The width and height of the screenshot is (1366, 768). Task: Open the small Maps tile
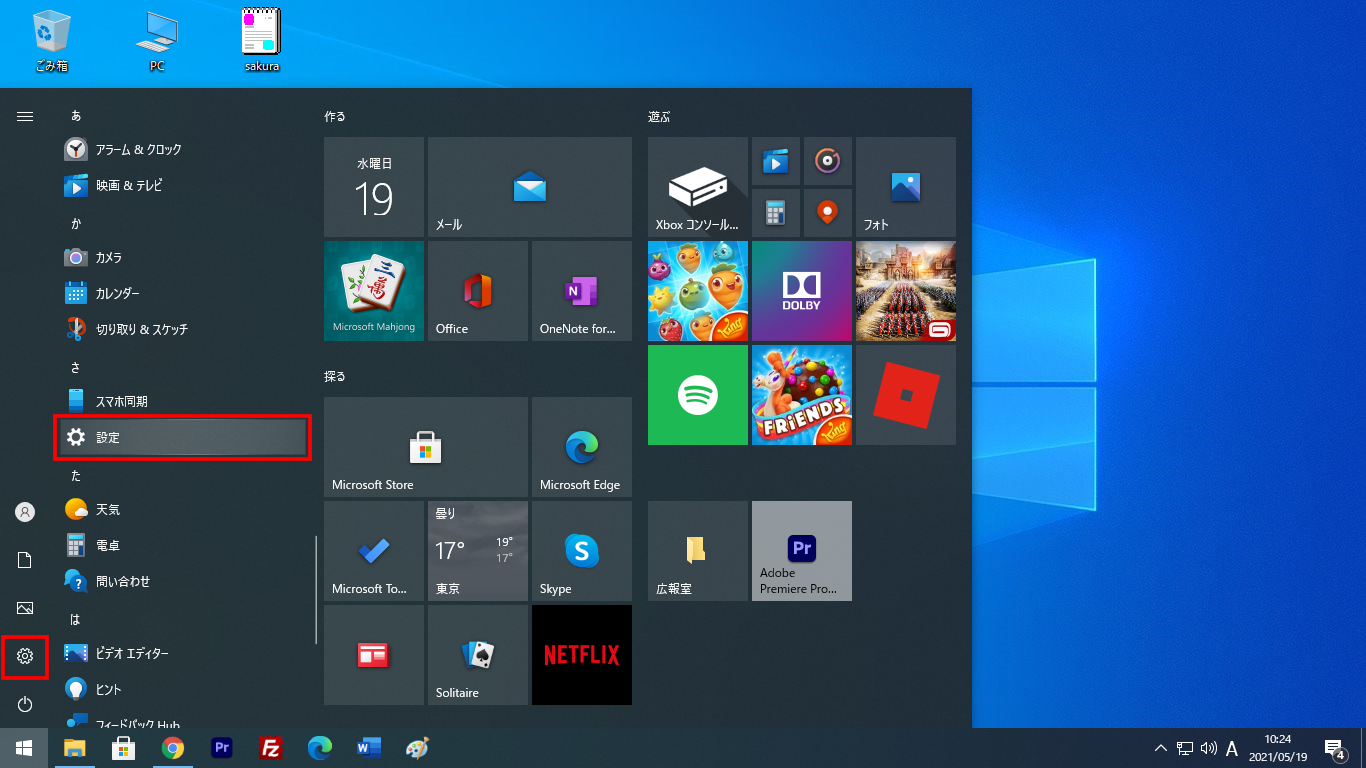point(828,213)
